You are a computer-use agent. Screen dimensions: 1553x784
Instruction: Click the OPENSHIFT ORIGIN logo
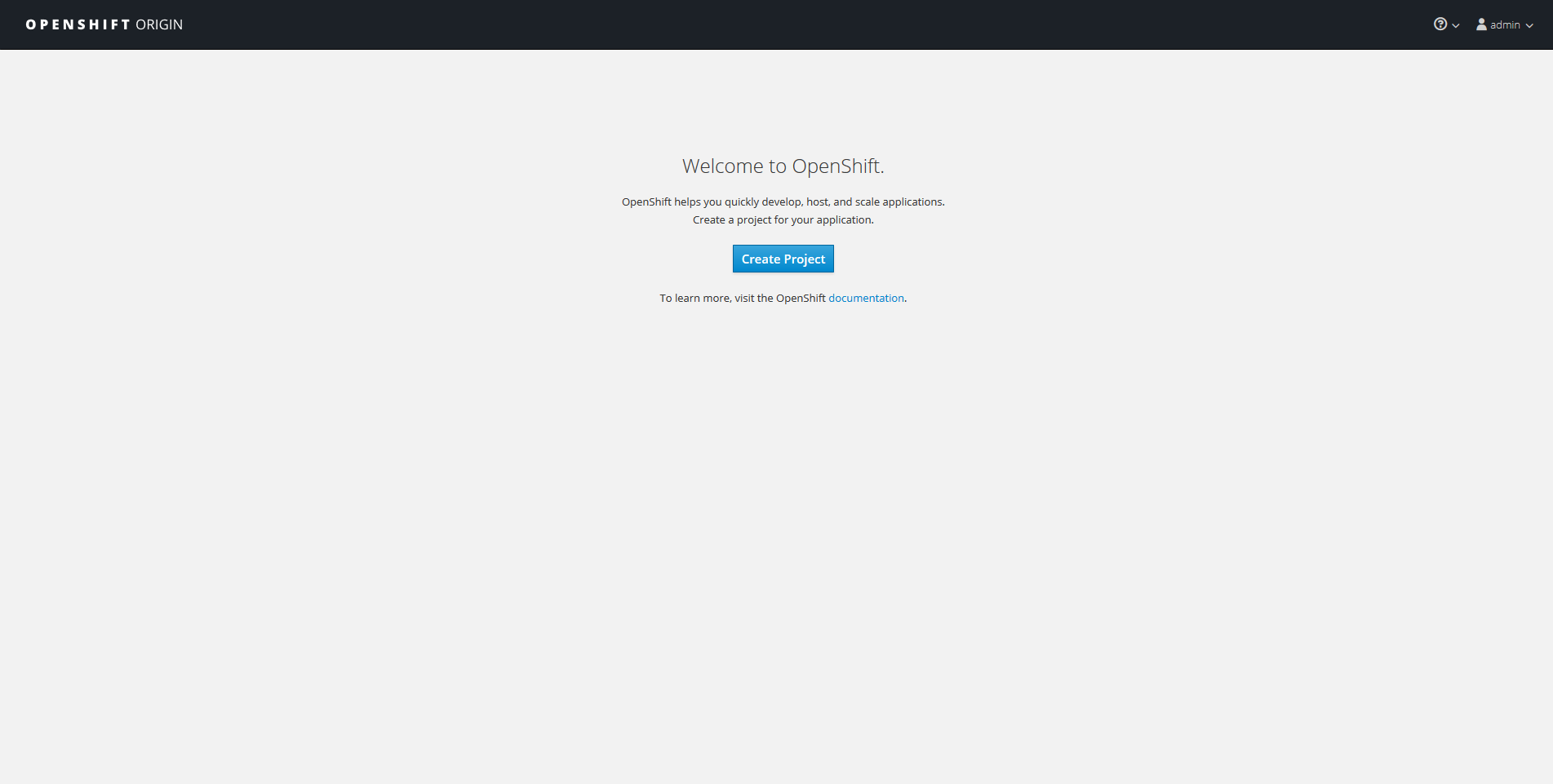pyautogui.click(x=104, y=24)
